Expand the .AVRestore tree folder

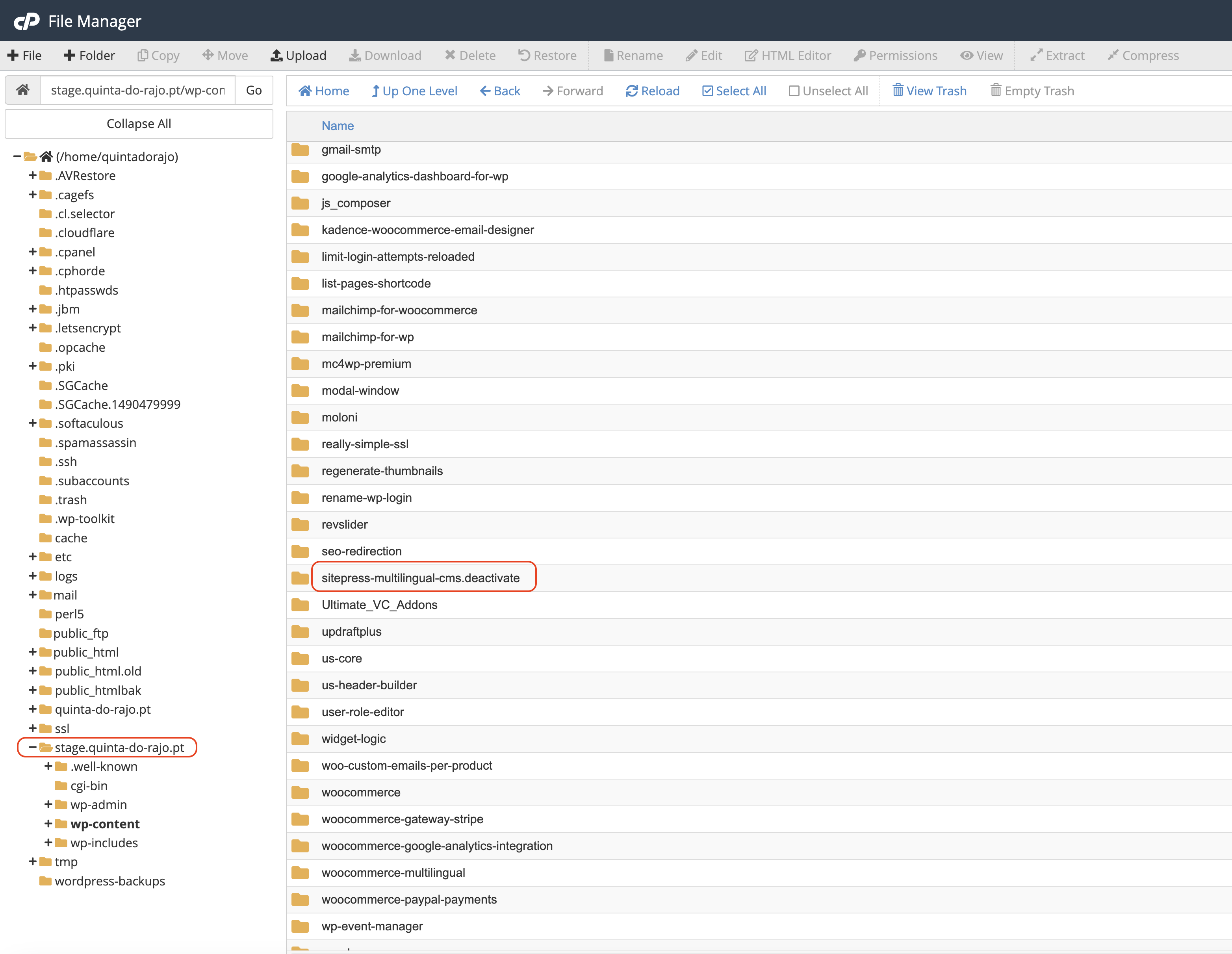tap(33, 175)
